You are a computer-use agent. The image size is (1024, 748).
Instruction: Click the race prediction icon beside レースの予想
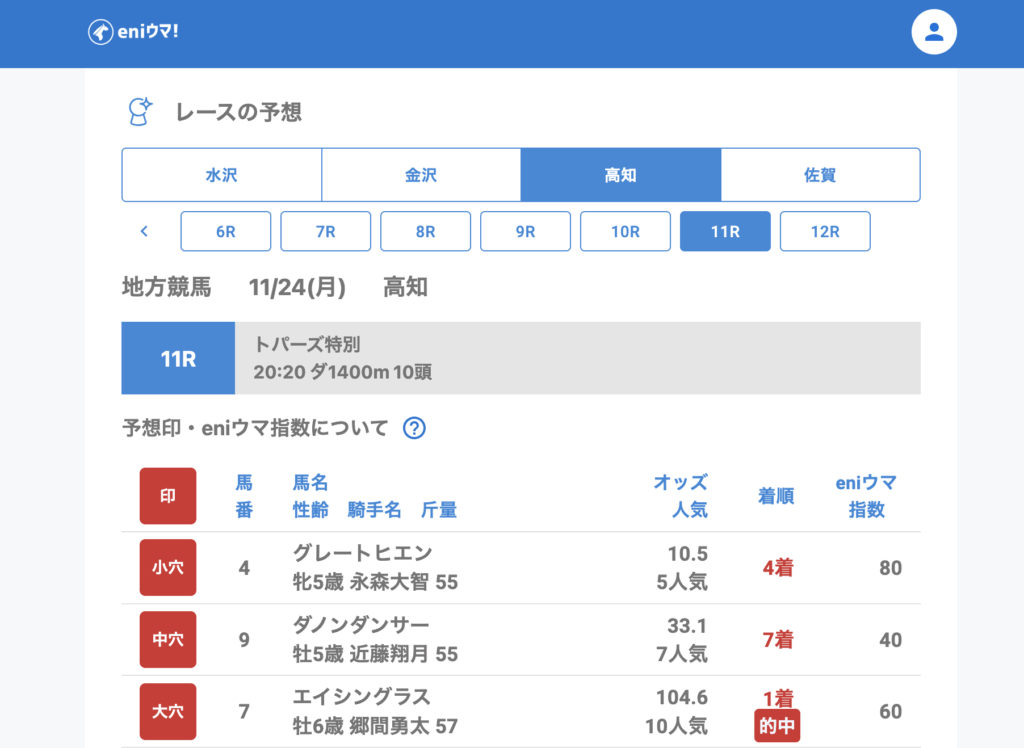(140, 111)
